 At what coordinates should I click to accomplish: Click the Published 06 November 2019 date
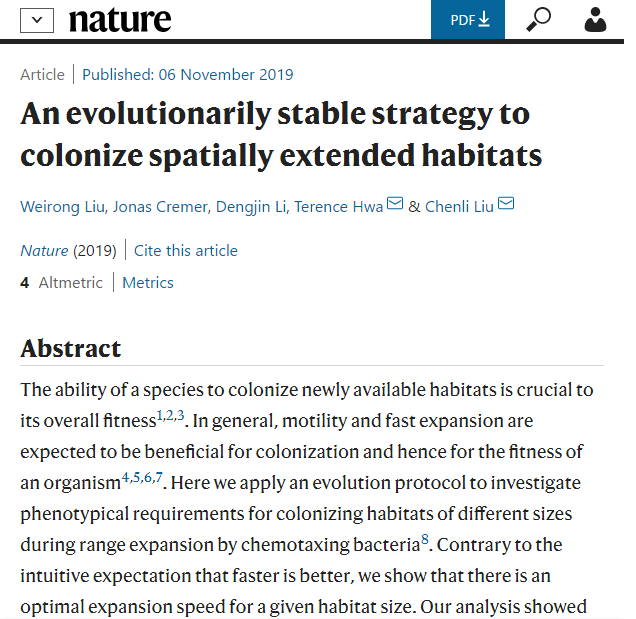coord(188,74)
